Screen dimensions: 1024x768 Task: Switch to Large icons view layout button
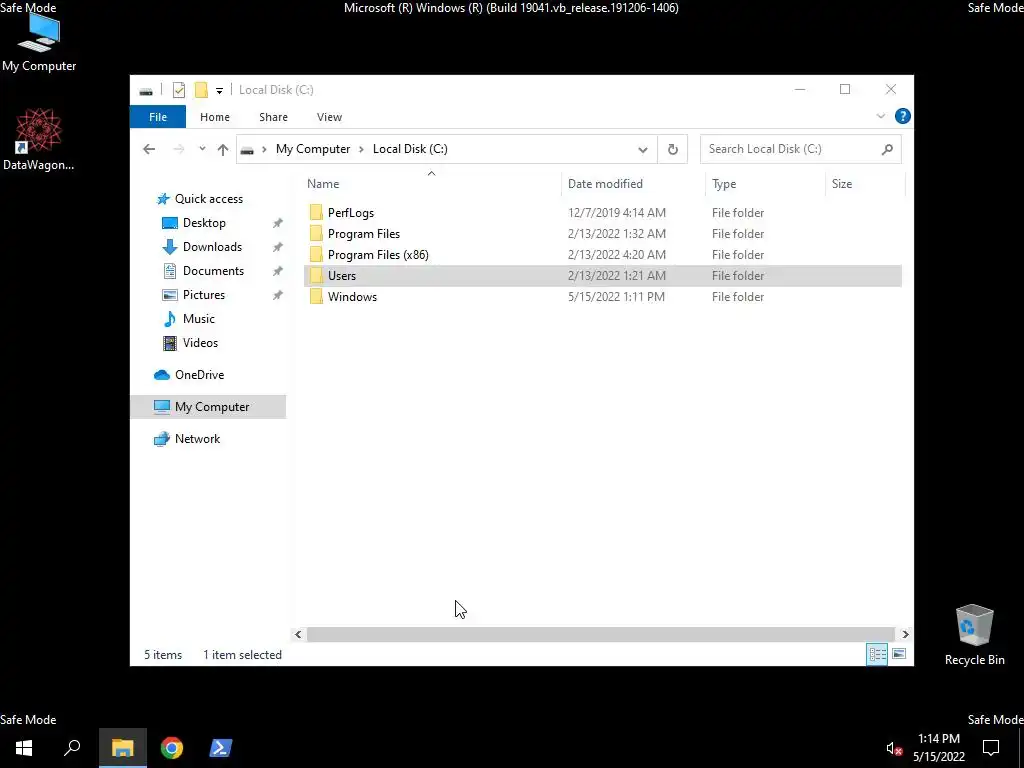tap(899, 654)
